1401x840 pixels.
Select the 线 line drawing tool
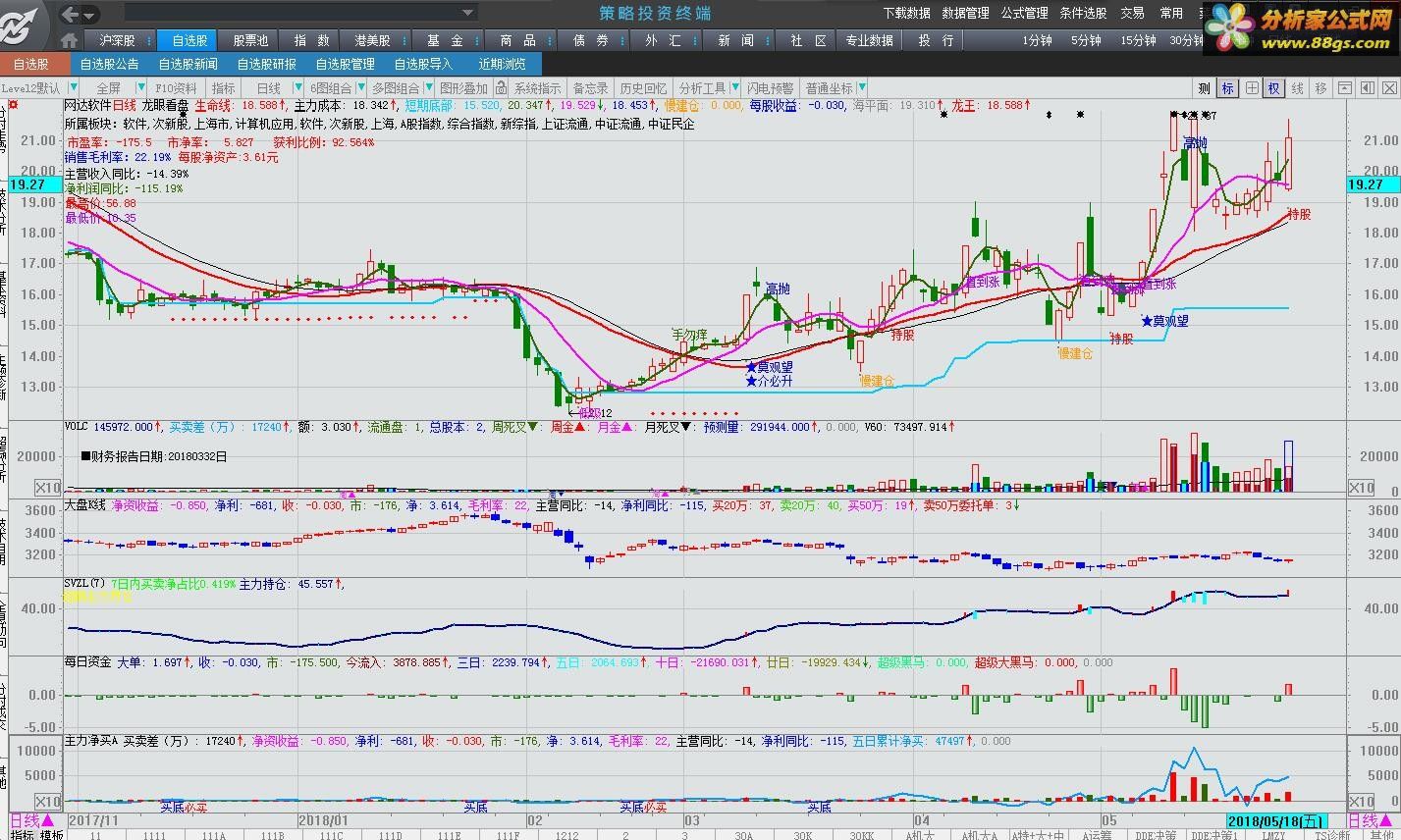(1298, 88)
